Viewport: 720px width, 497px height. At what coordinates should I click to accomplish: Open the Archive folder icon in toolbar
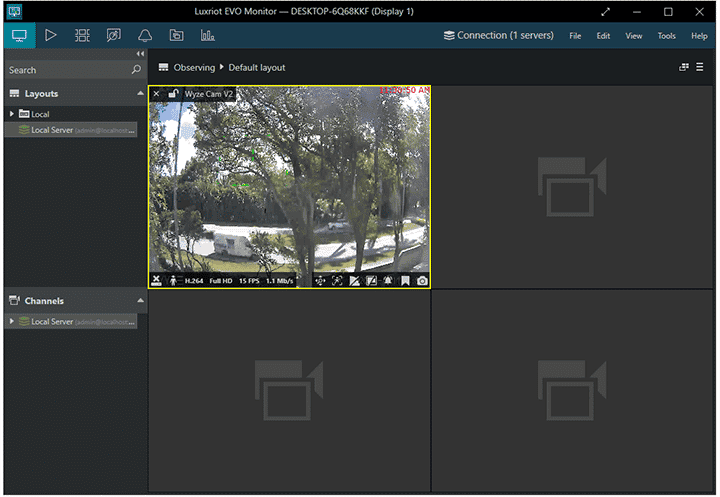[176, 35]
